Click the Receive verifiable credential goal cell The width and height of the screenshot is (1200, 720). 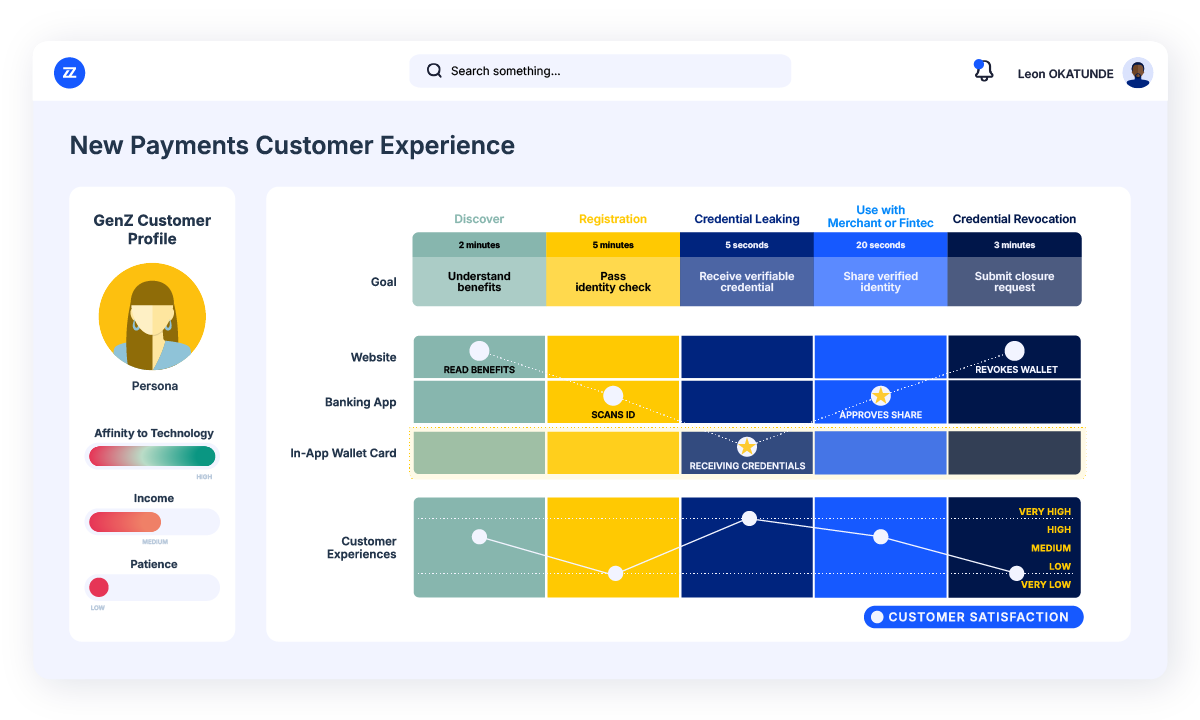tap(747, 282)
